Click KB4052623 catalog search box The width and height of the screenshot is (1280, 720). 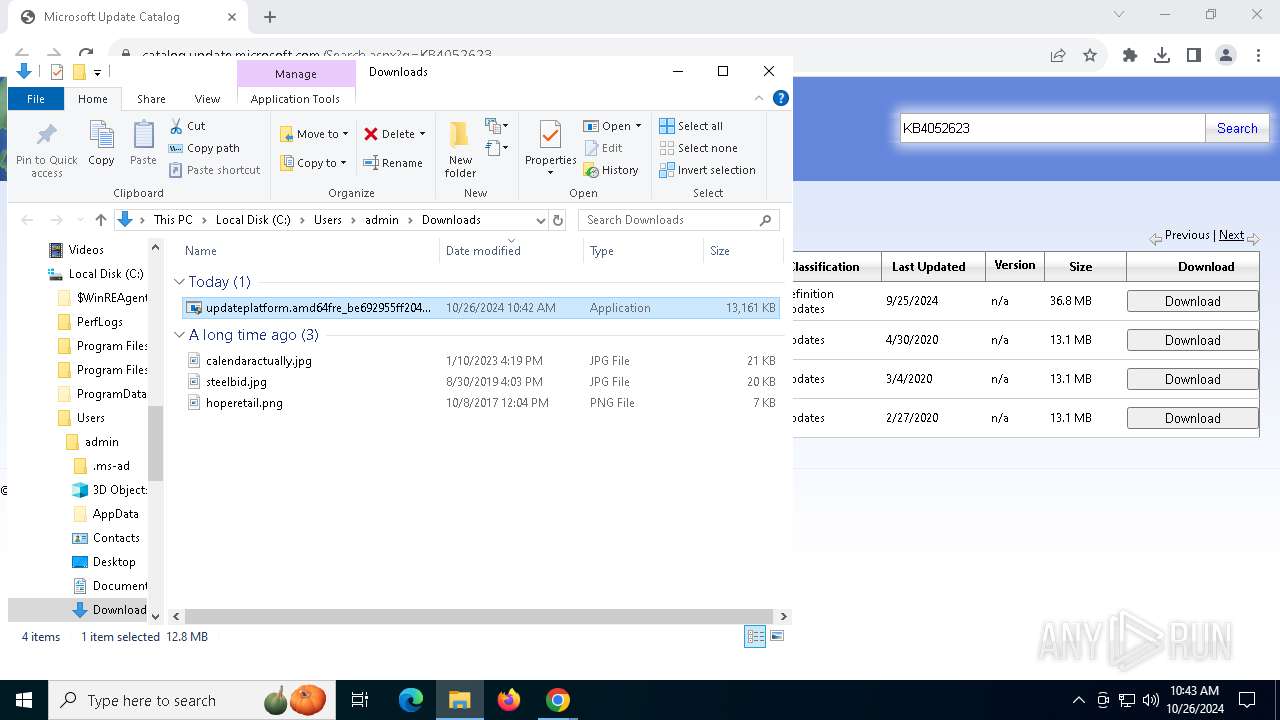coord(1053,128)
